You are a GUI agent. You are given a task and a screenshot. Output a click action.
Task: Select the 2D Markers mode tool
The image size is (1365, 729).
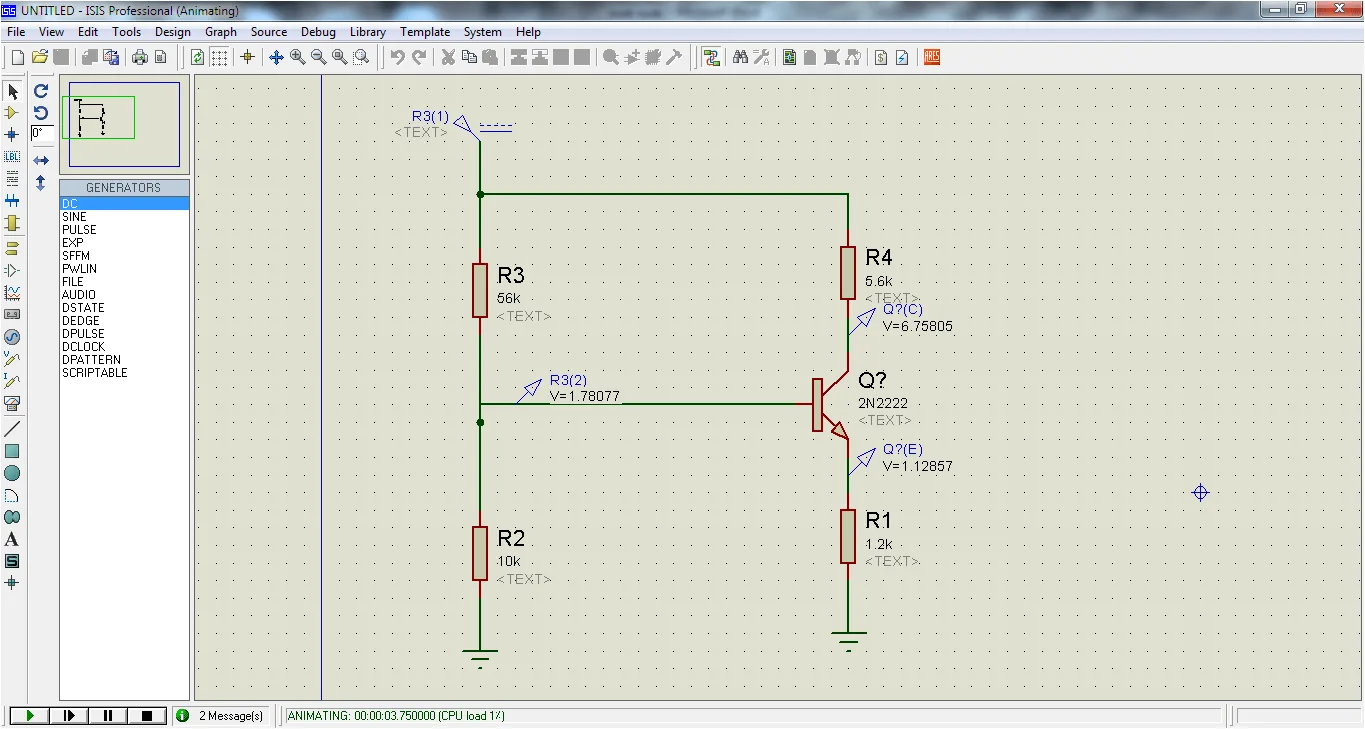[x=13, y=582]
